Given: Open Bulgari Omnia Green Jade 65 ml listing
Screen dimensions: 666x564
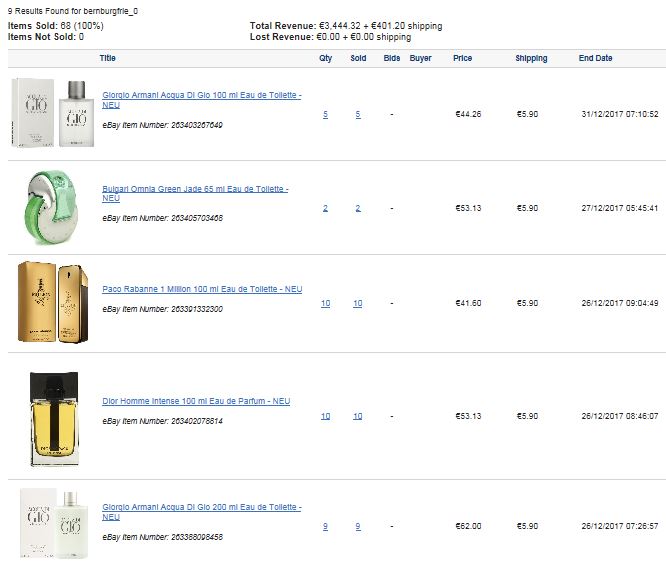Looking at the screenshot, I should click(195, 193).
